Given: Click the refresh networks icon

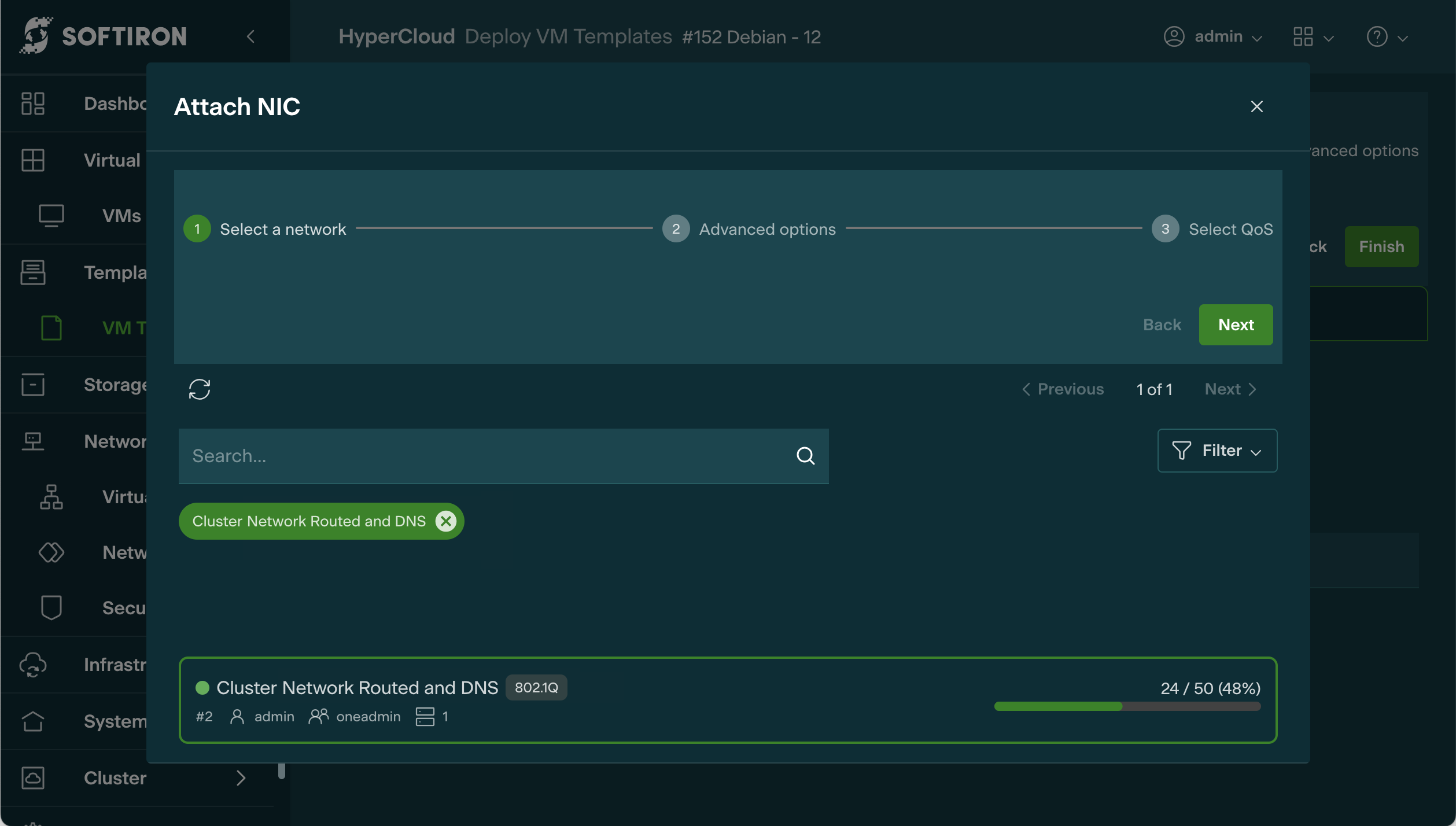Looking at the screenshot, I should [200, 389].
